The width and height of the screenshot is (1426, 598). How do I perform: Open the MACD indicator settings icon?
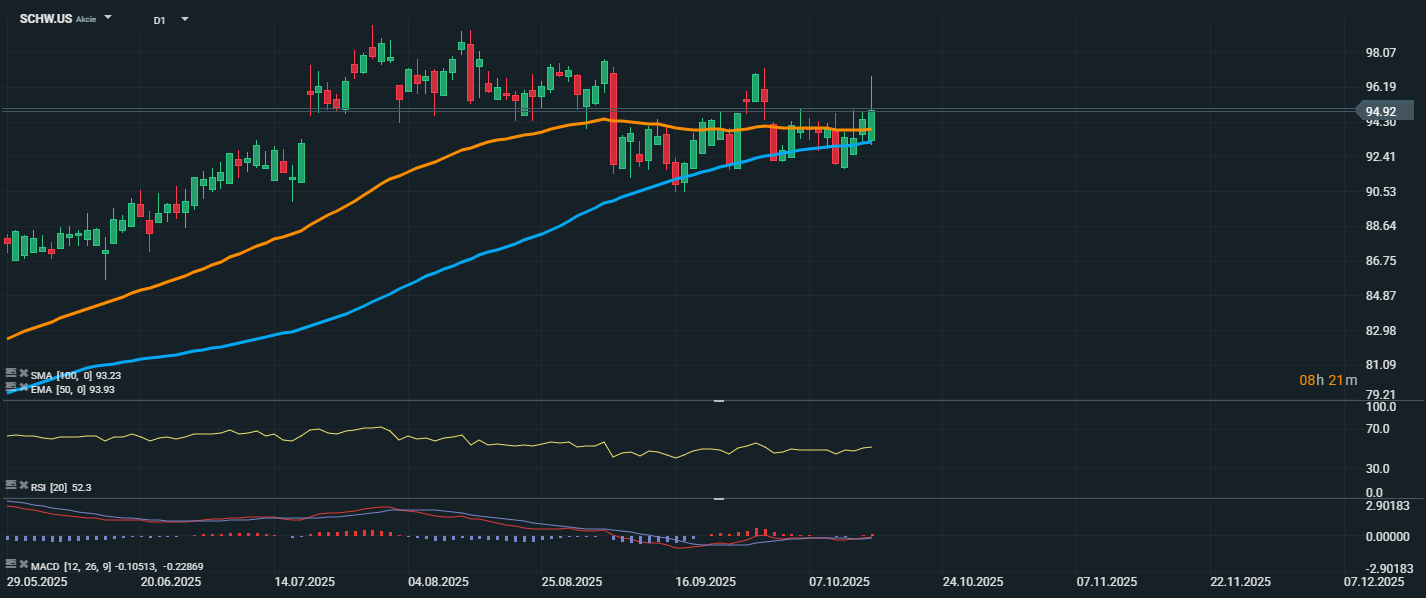(11, 565)
